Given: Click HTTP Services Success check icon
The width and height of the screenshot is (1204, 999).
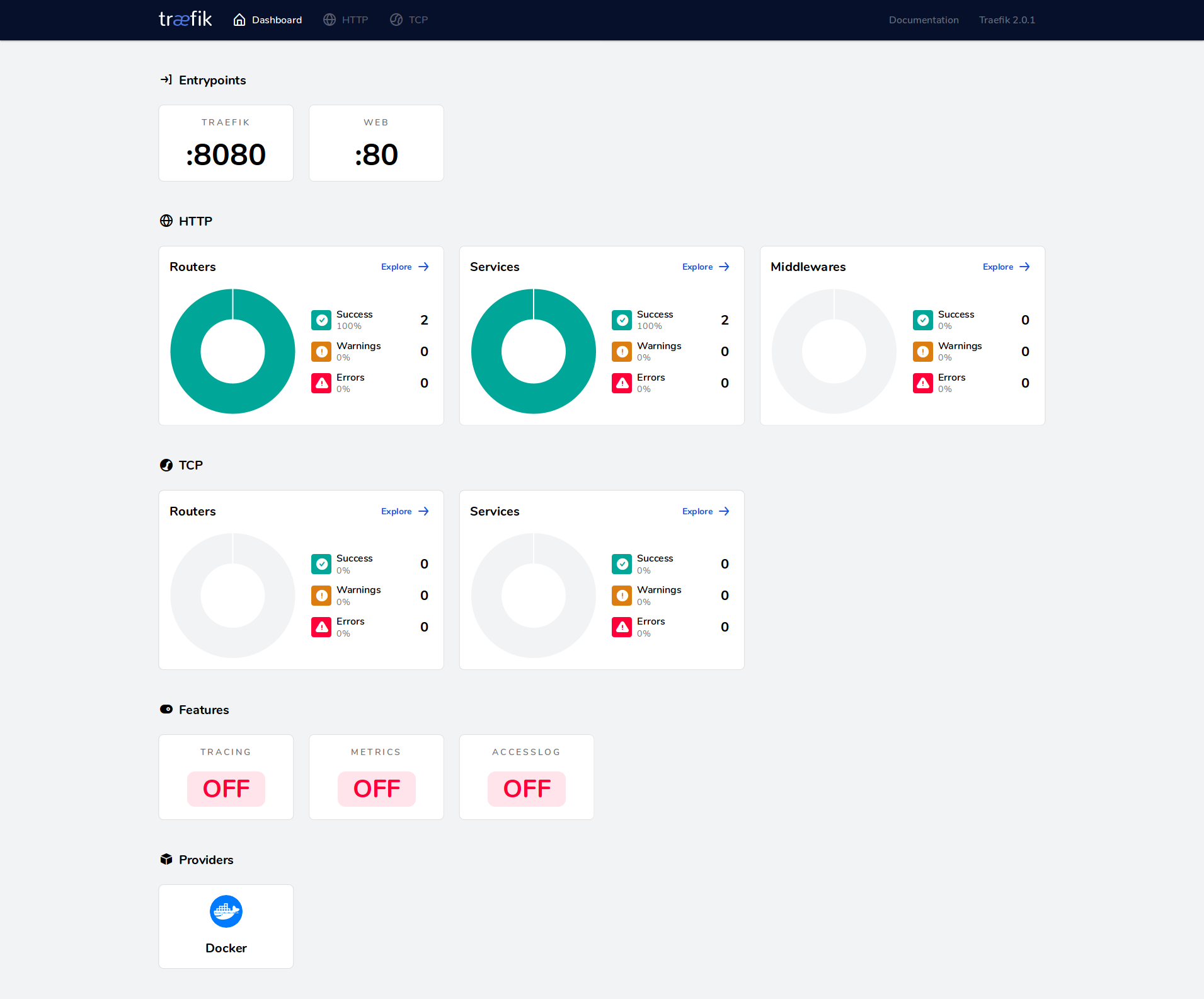Looking at the screenshot, I should click(622, 320).
